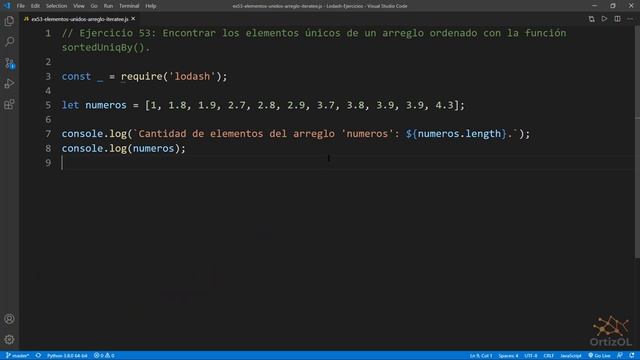Click the vertical scrollbar of the editor
The image size is (640, 360).
pos(637,143)
